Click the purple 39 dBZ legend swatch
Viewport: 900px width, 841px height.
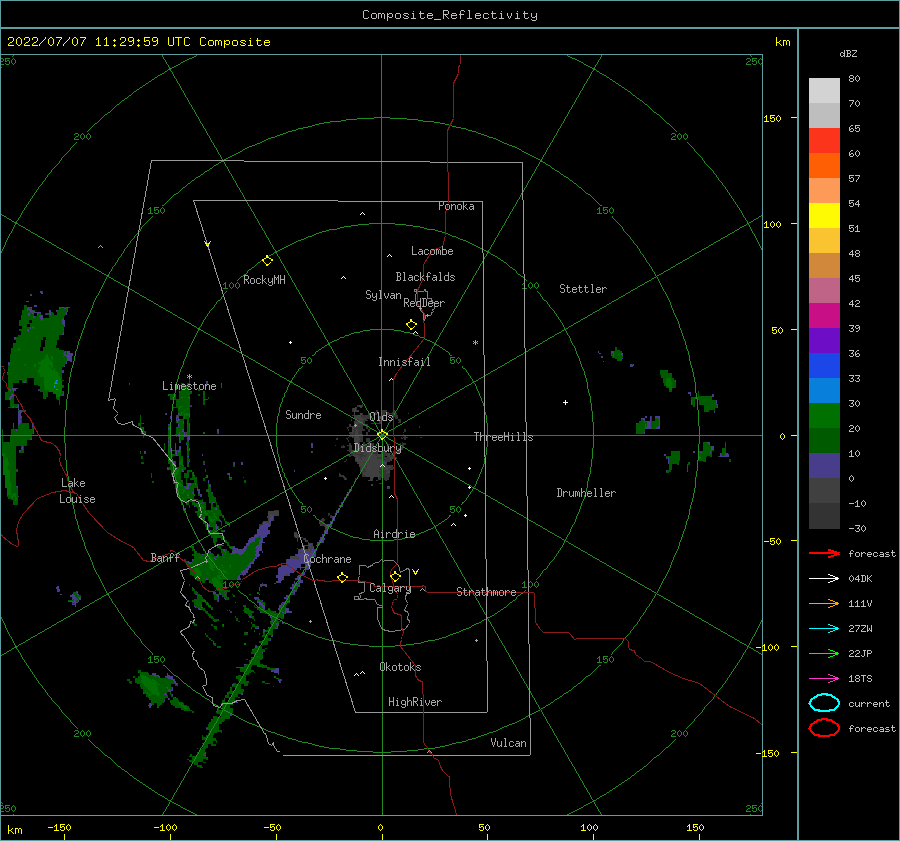tap(824, 340)
